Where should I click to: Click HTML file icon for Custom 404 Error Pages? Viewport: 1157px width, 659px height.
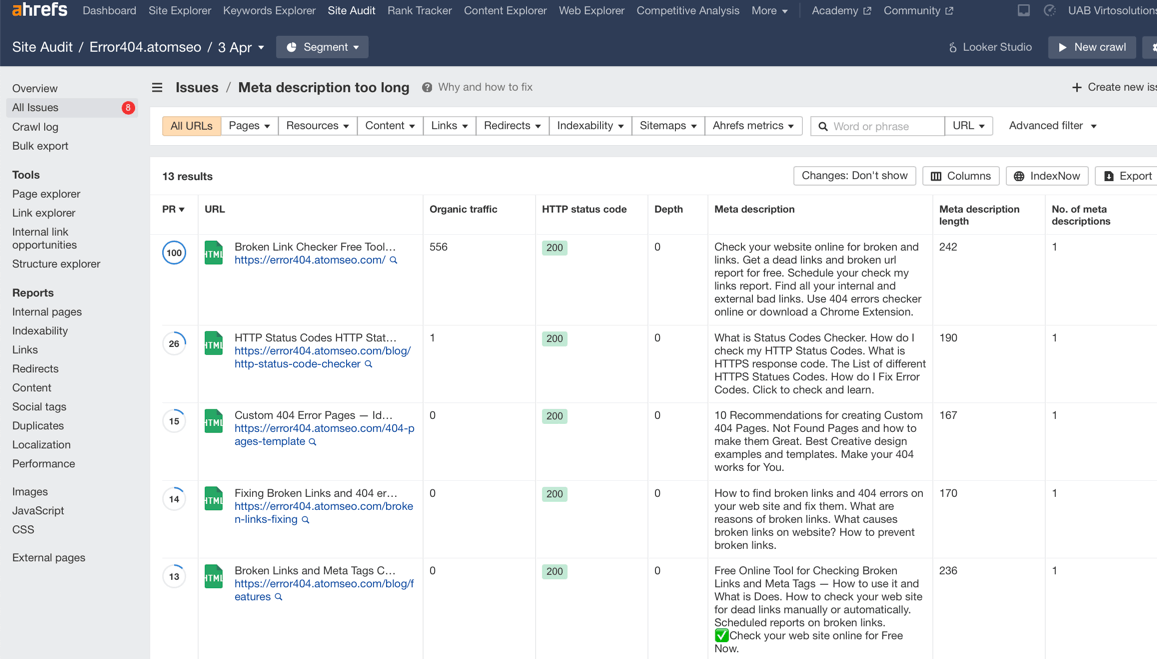click(x=213, y=421)
